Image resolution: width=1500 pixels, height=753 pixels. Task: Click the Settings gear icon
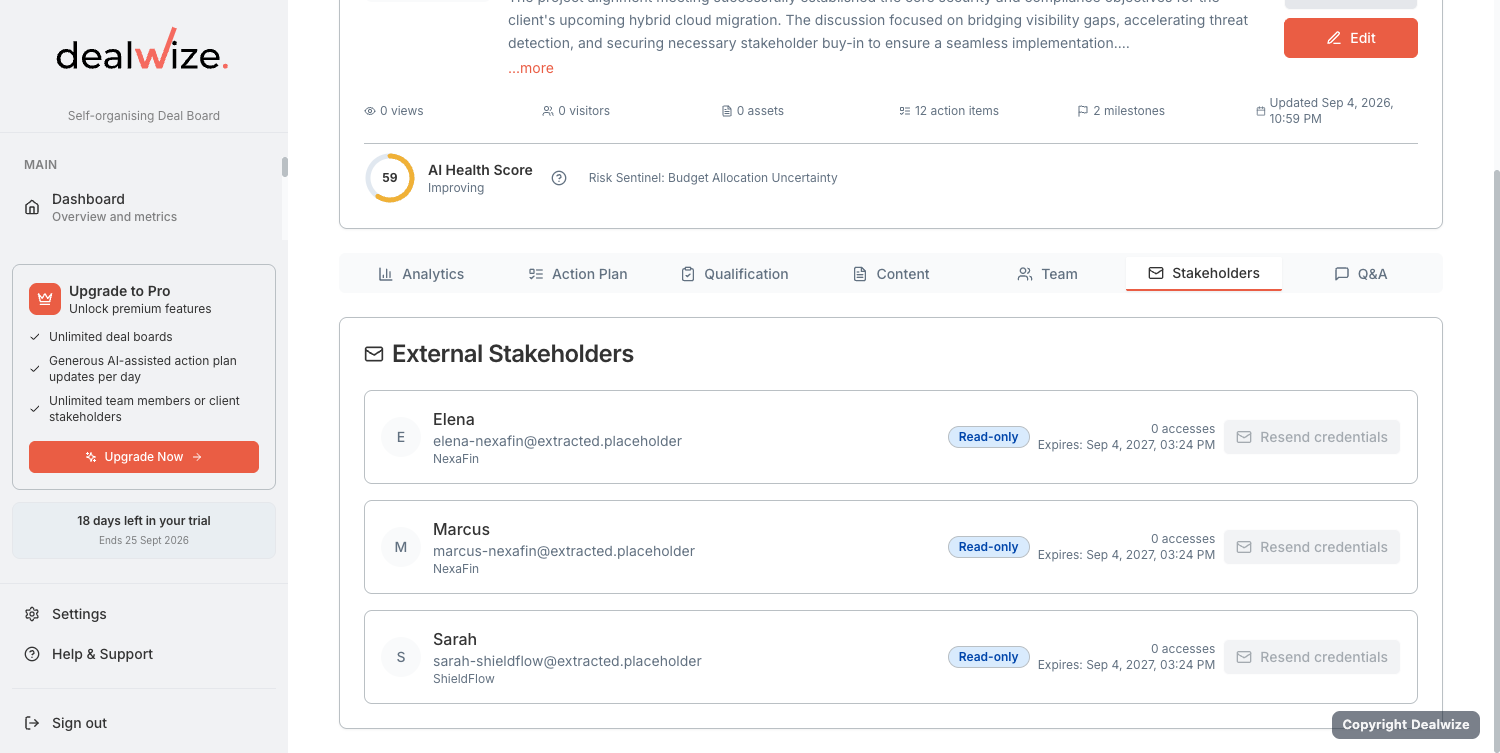click(x=32, y=614)
